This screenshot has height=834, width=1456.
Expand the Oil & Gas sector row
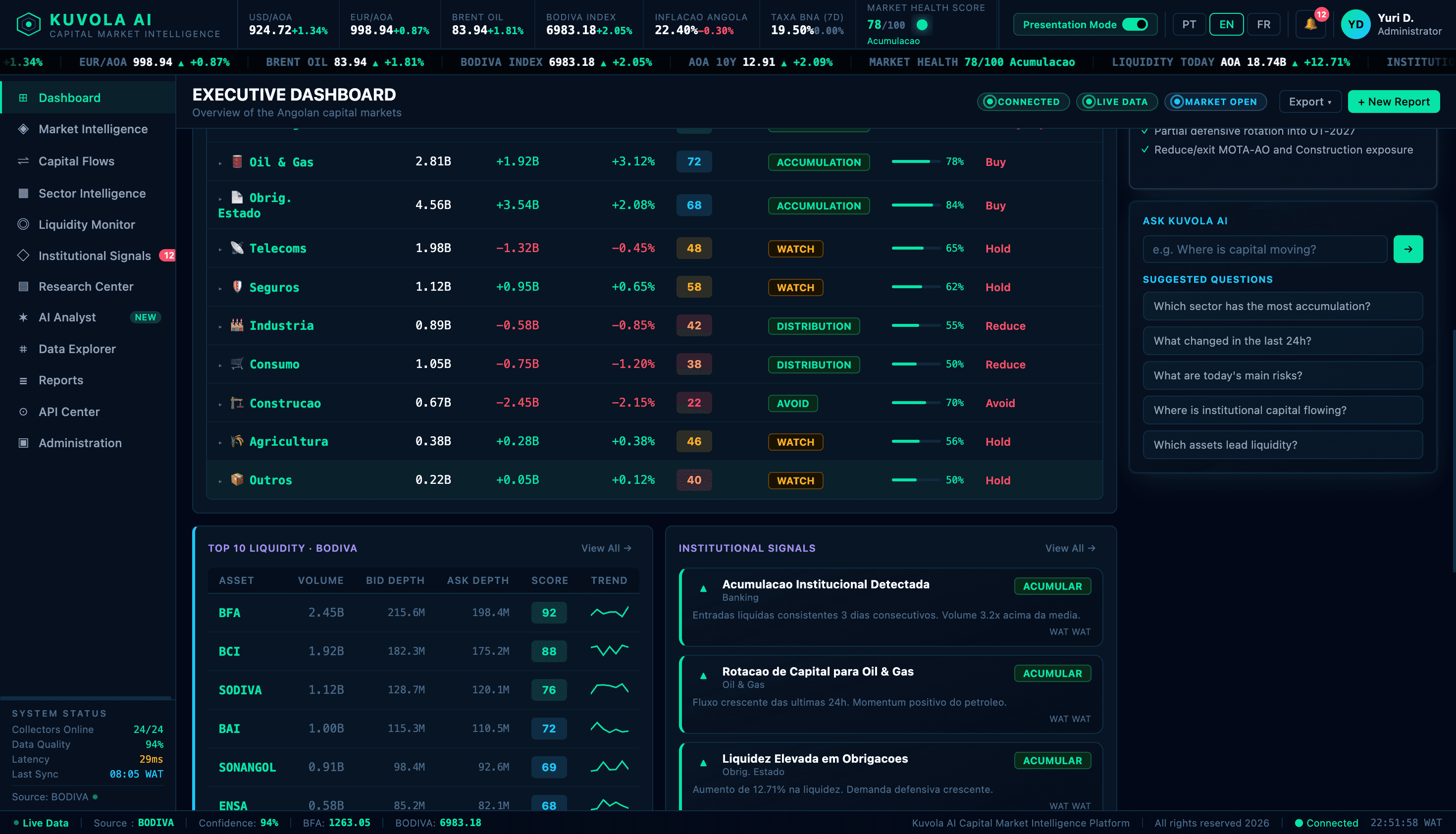coord(220,163)
